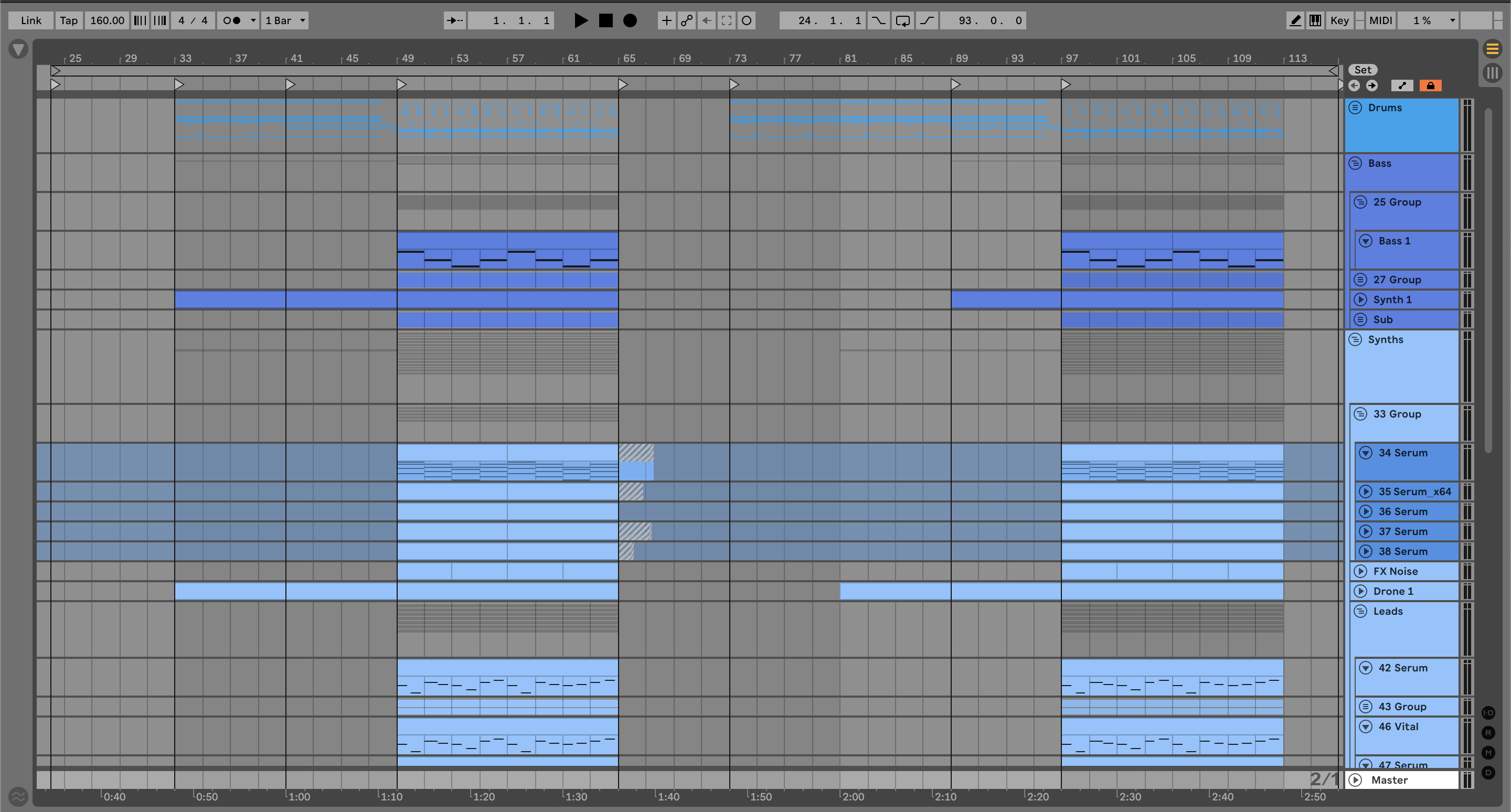This screenshot has width=1511, height=812.
Task: Select the Master track
Action: 1402,780
